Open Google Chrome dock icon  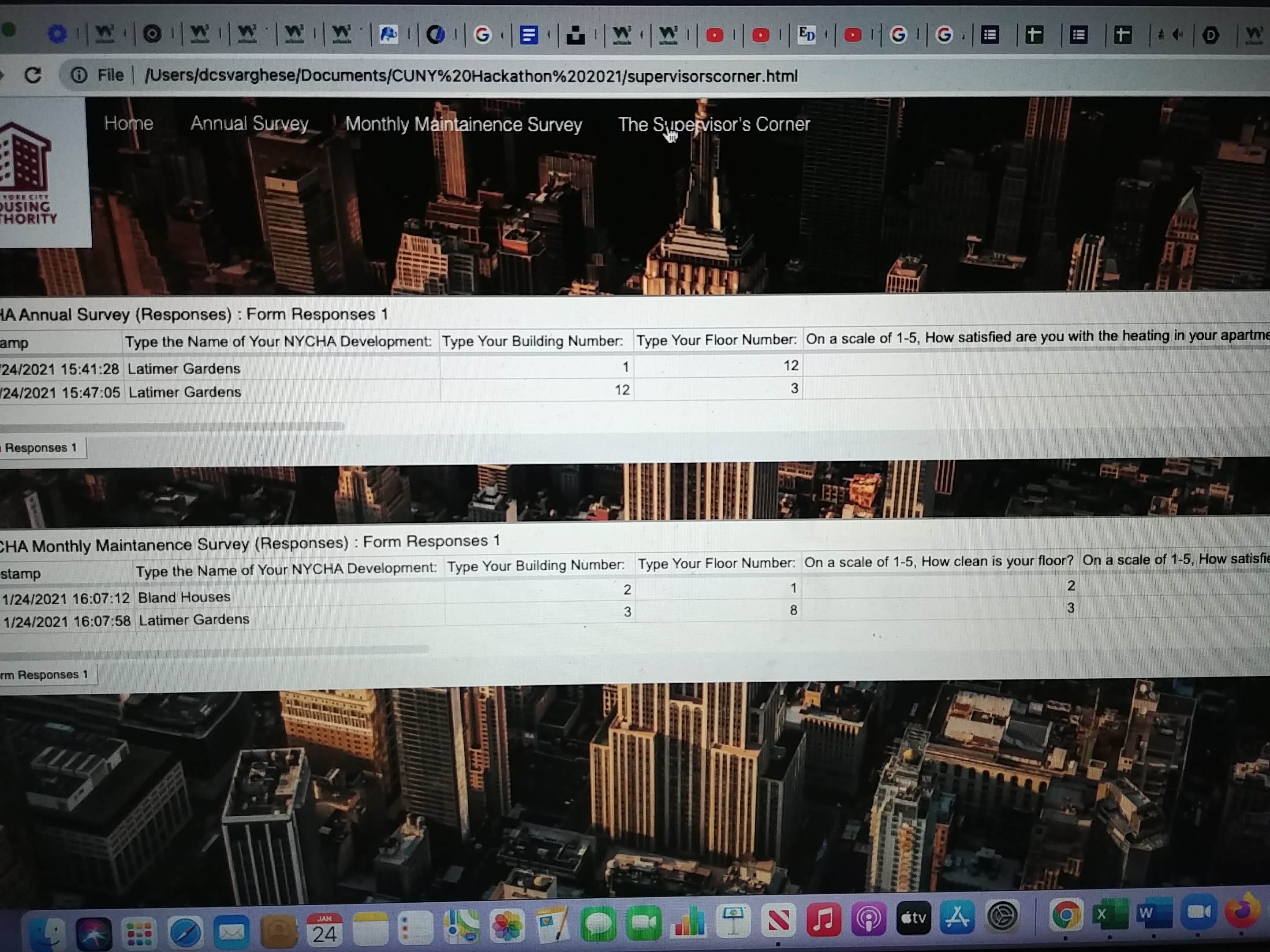(1065, 915)
